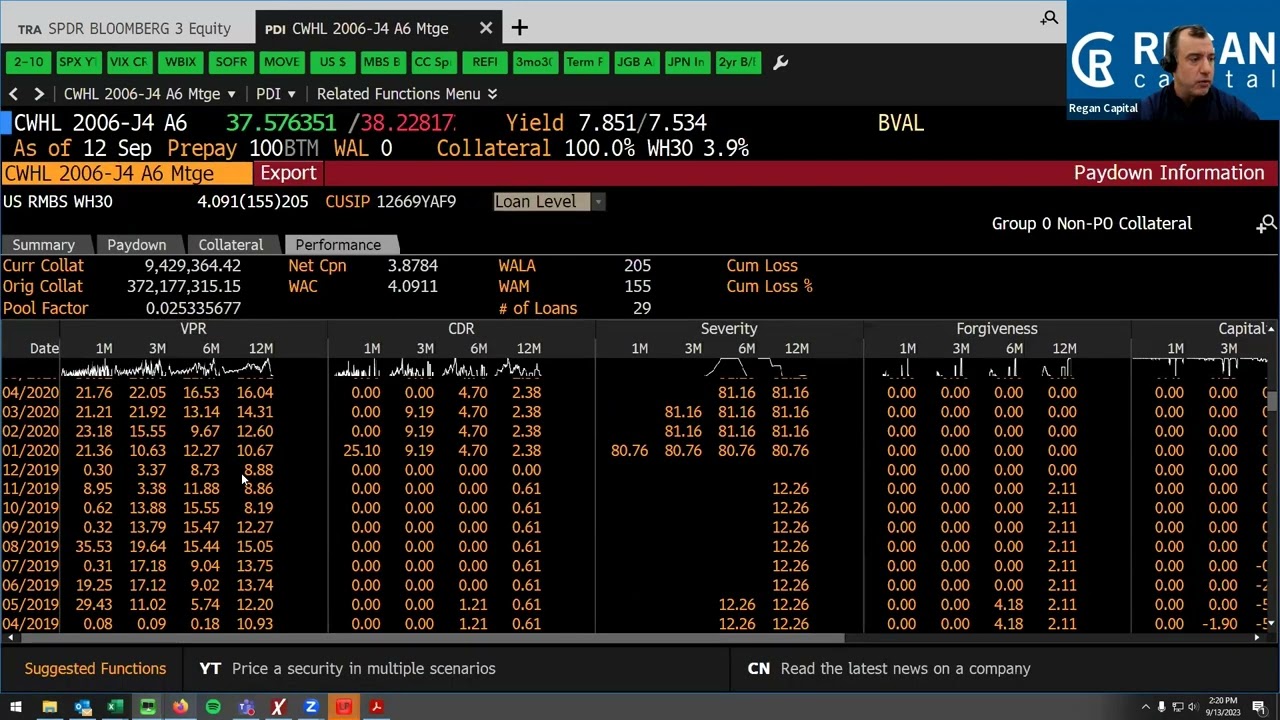Click the Date column header

[44, 348]
